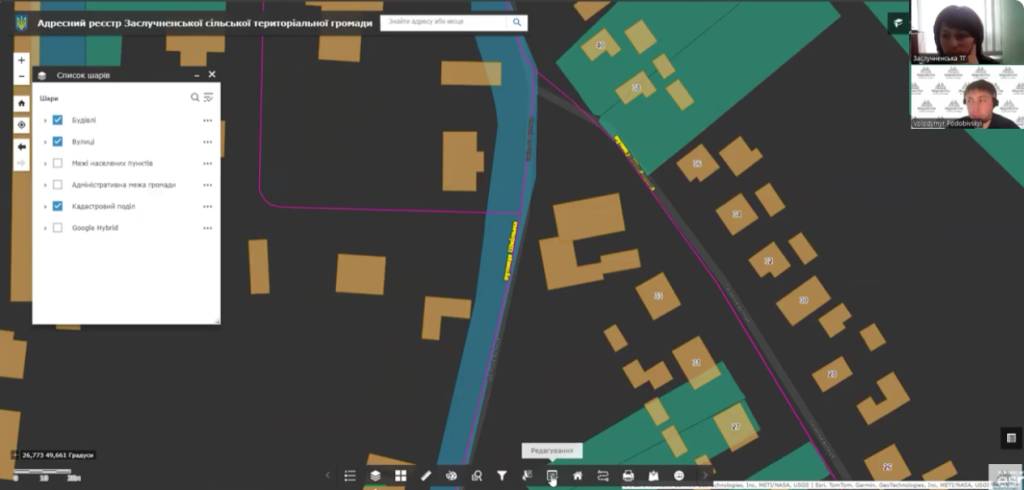Open the filter funnel tool
The image size is (1024, 490).
(502, 476)
